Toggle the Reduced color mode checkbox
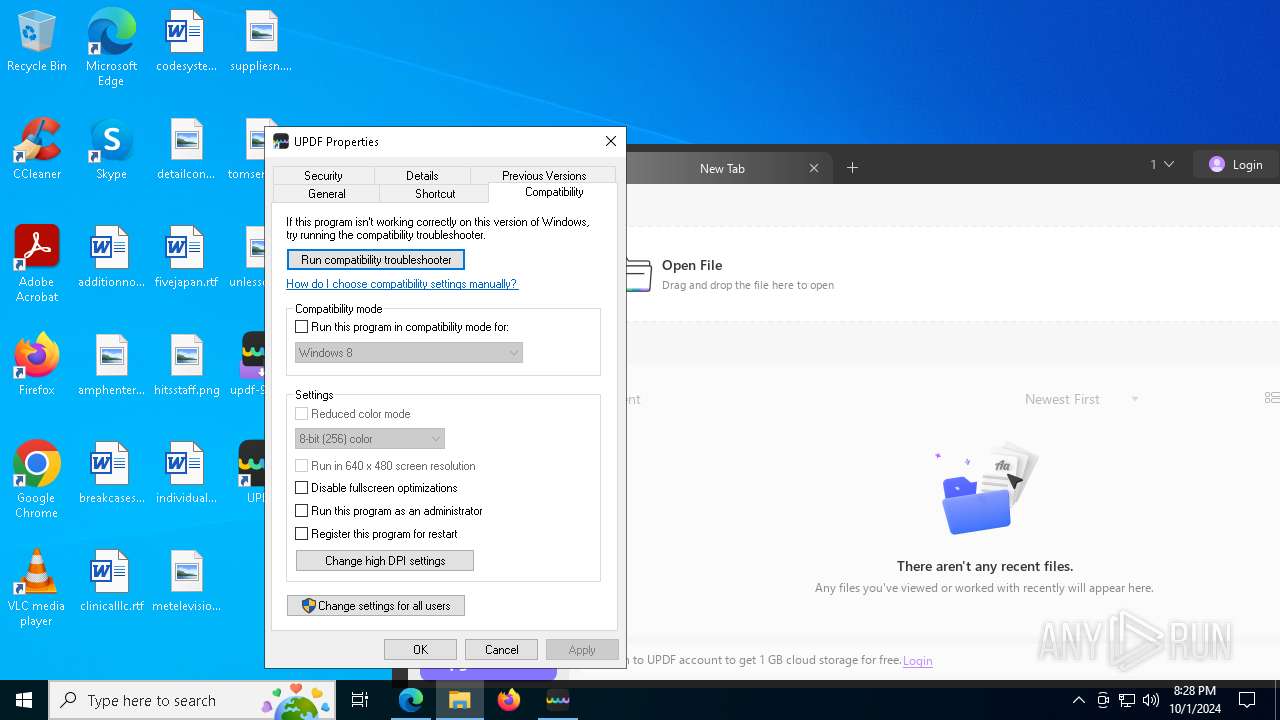1280x720 pixels. (x=302, y=414)
